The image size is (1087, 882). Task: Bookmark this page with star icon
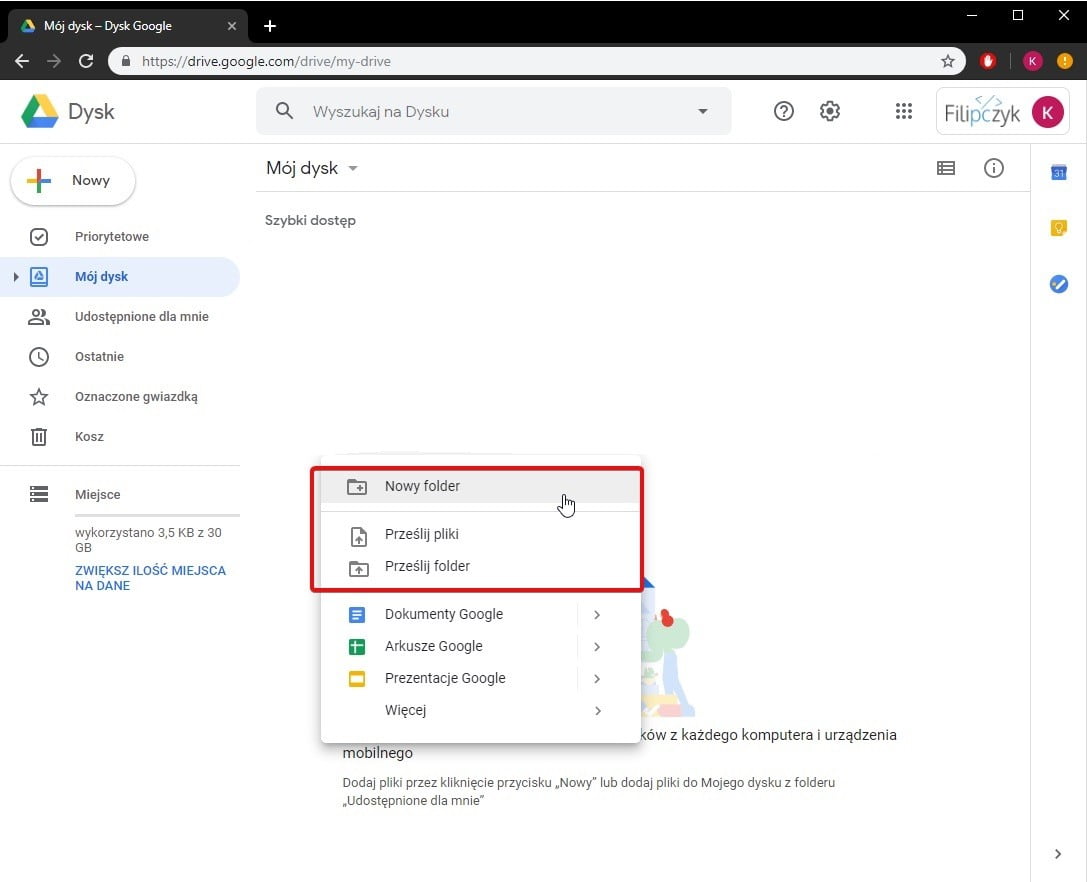point(947,61)
